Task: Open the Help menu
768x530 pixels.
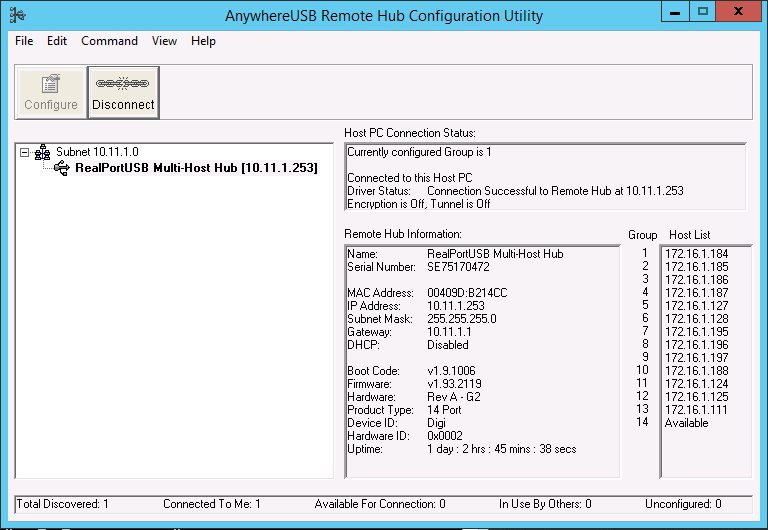Action: click(x=203, y=41)
